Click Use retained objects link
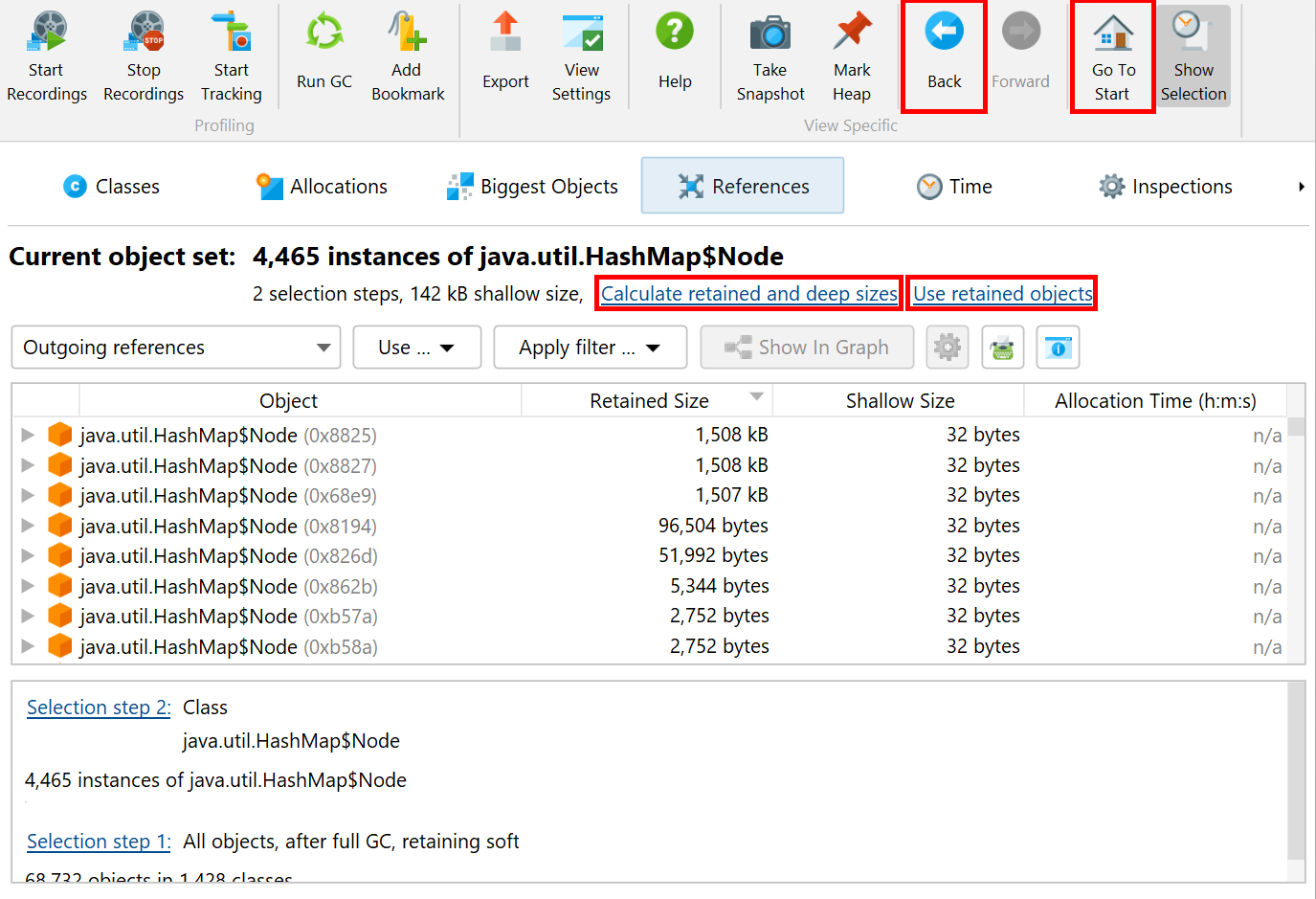This screenshot has width=1316, height=899. click(1002, 294)
